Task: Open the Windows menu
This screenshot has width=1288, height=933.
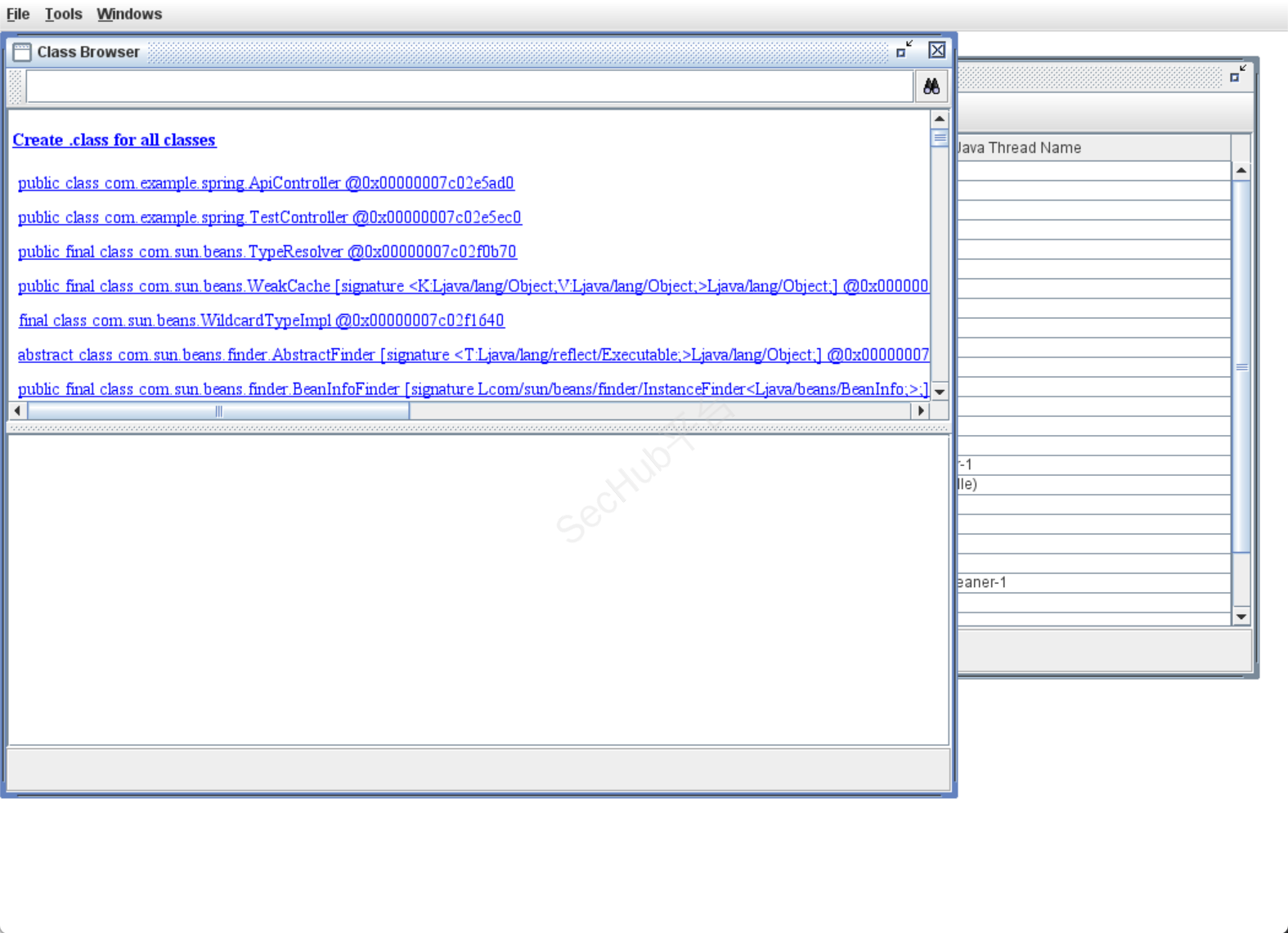Action: coord(129,14)
